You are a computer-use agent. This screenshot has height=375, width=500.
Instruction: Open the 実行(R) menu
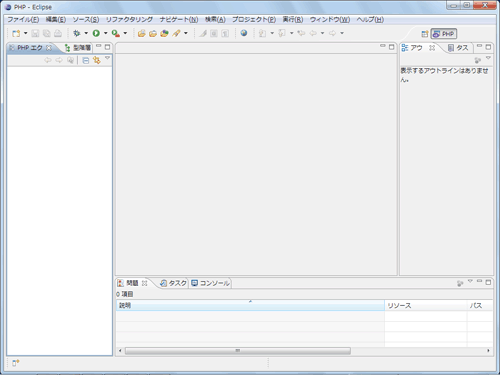tap(293, 20)
